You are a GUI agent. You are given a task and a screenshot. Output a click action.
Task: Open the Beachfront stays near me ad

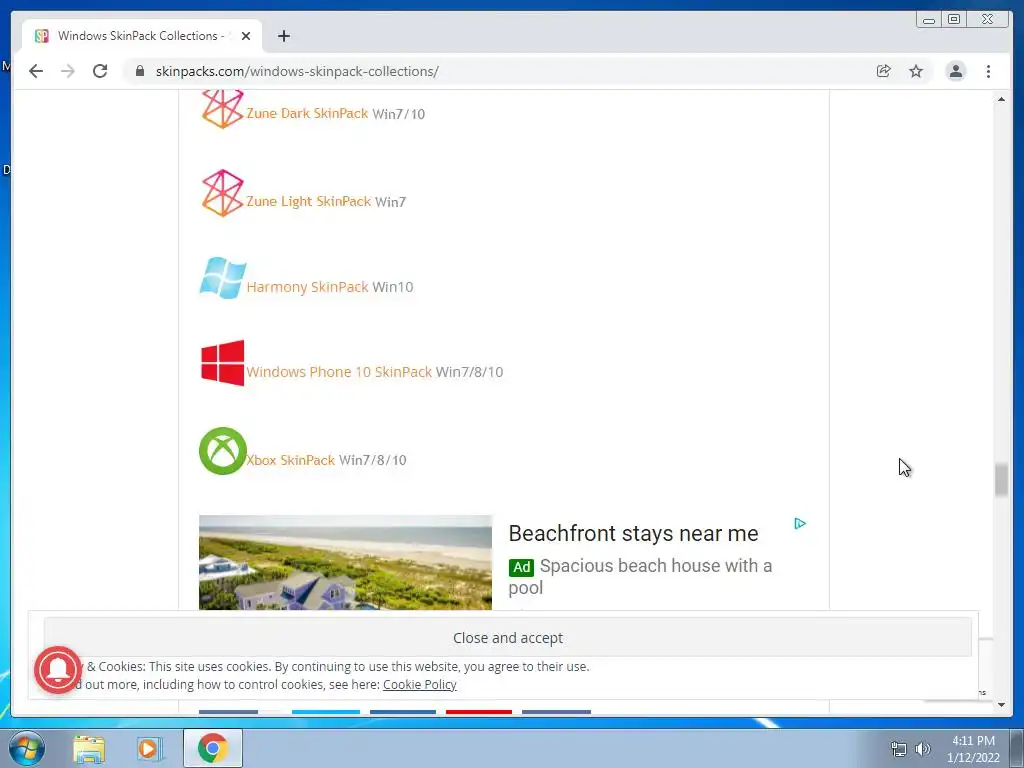[x=633, y=534]
